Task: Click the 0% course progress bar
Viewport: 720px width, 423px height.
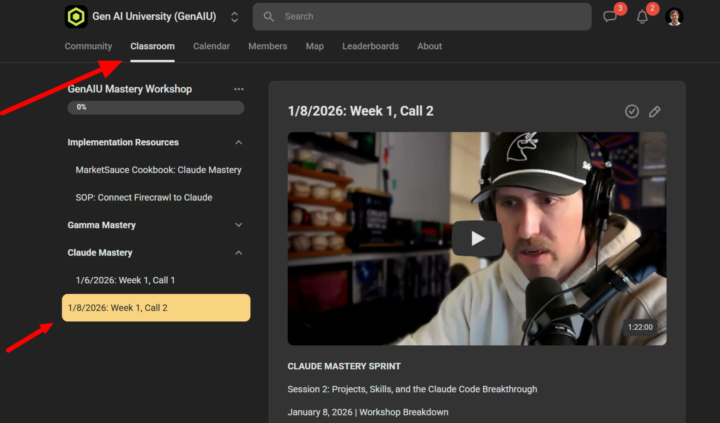Action: click(156, 107)
